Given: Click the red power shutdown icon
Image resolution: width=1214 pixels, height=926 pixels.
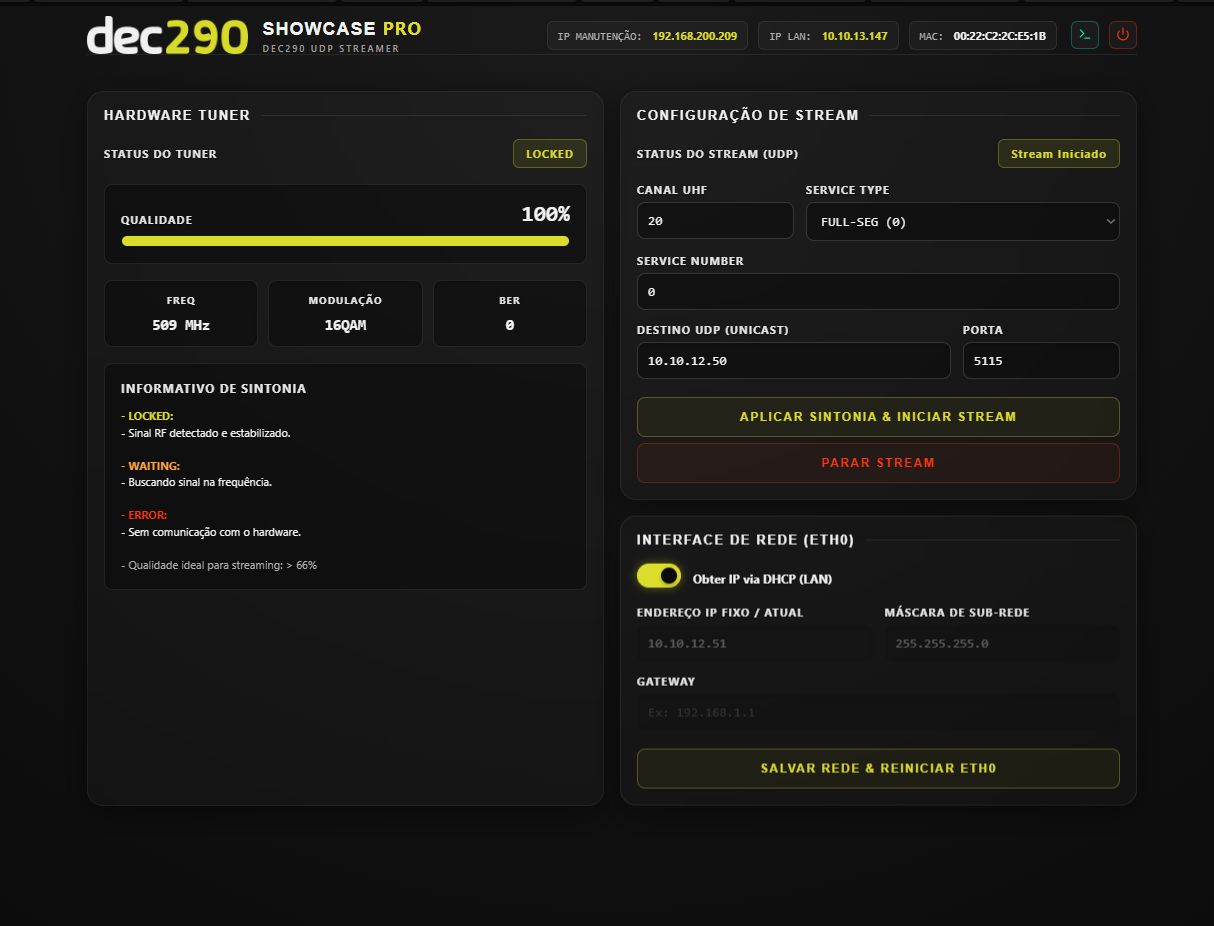Looking at the screenshot, I should [1123, 35].
